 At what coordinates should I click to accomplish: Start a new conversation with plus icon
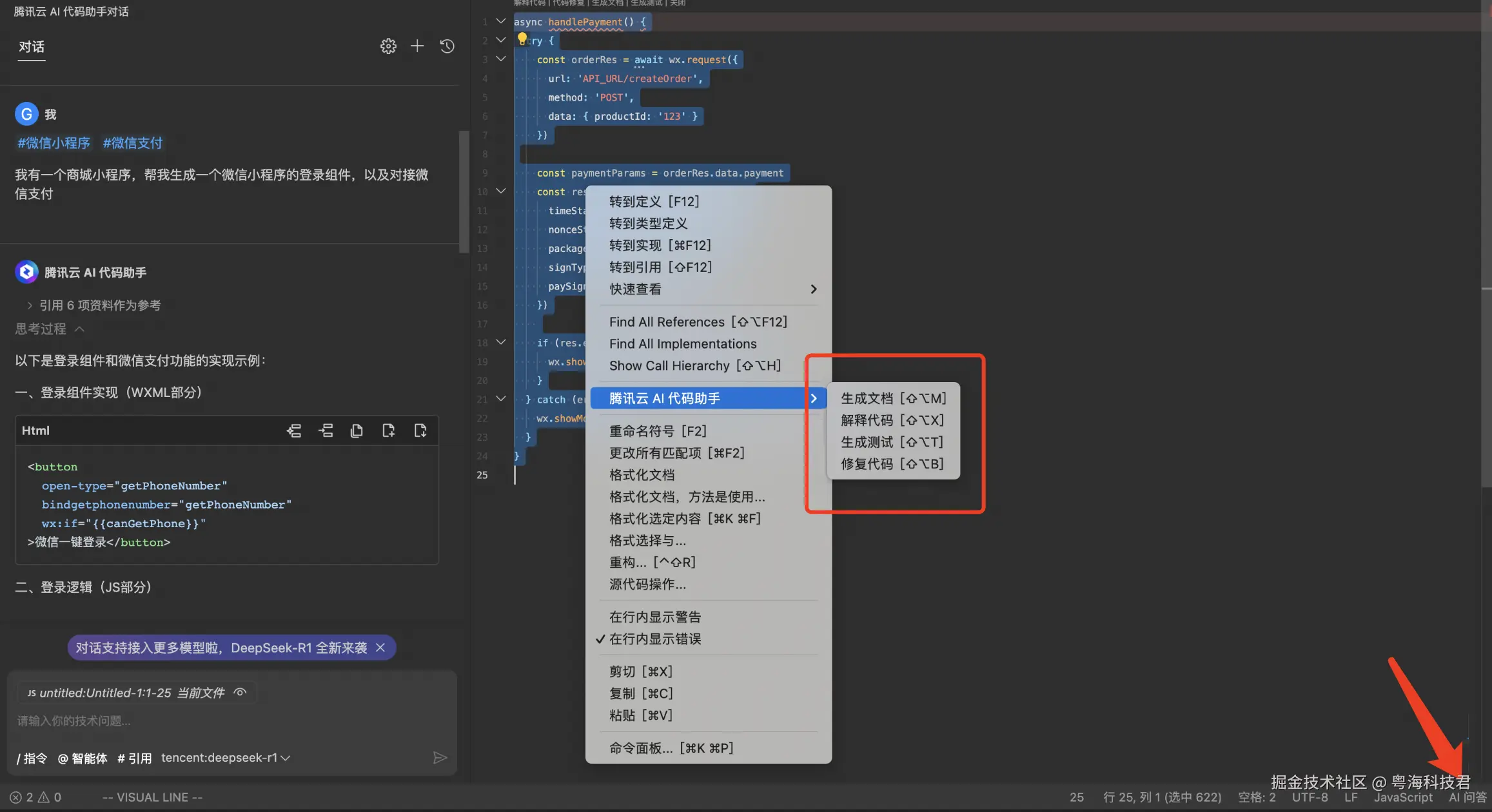click(x=417, y=46)
